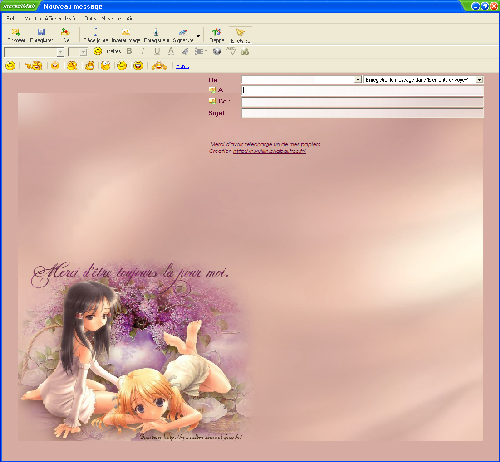Click the yellow handwriting icon at the toolbar's end

(240, 32)
